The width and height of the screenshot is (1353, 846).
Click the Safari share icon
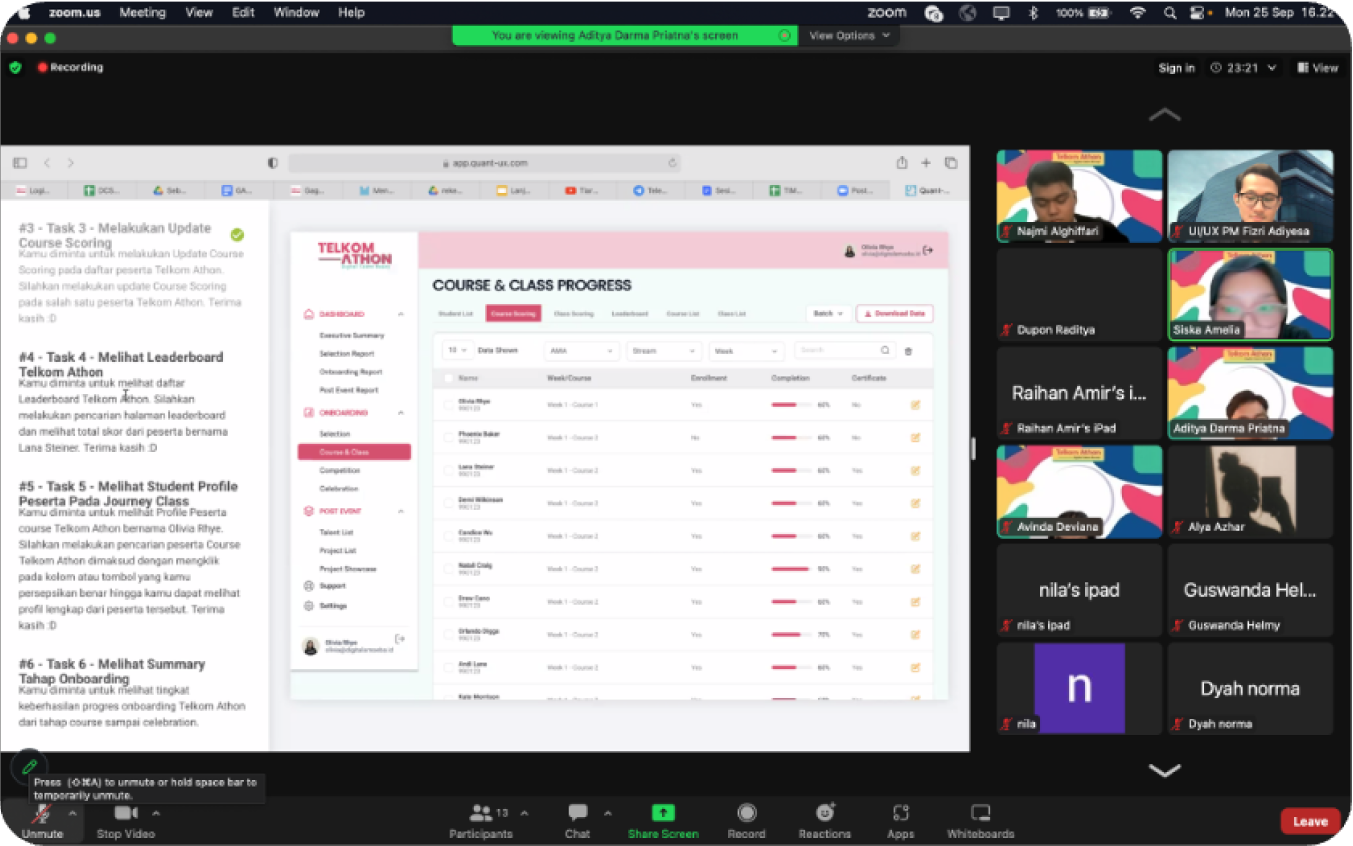click(902, 163)
